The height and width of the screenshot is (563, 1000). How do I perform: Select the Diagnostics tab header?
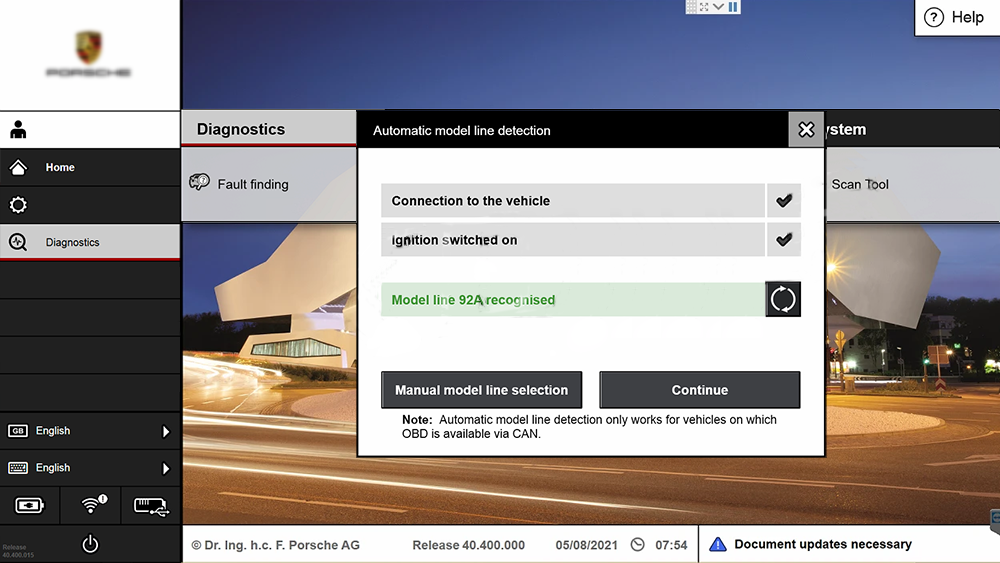(268, 129)
